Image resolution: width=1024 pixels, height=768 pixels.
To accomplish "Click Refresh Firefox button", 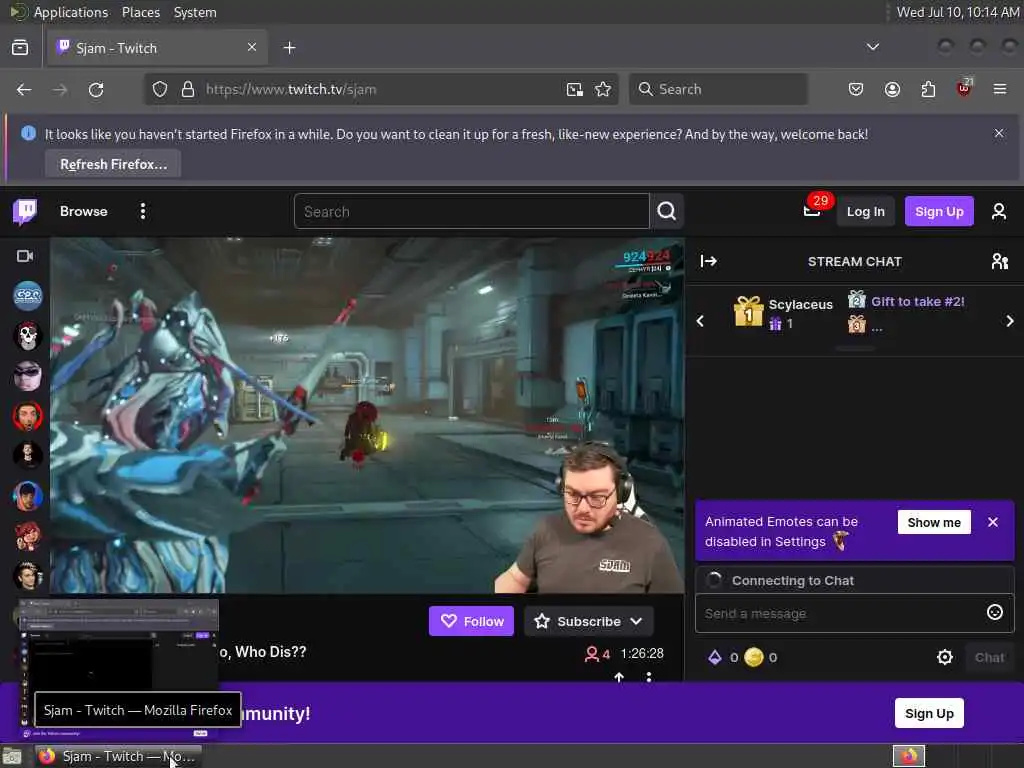I will click(x=113, y=164).
